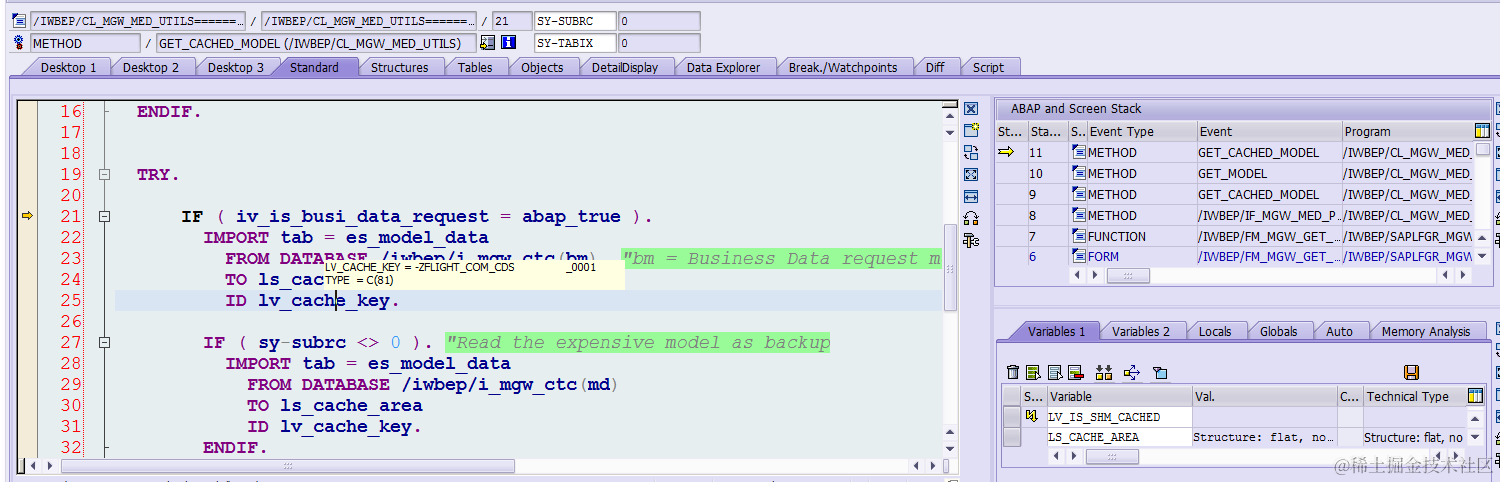
Task: Switch to the Globals tab
Action: [x=1279, y=331]
